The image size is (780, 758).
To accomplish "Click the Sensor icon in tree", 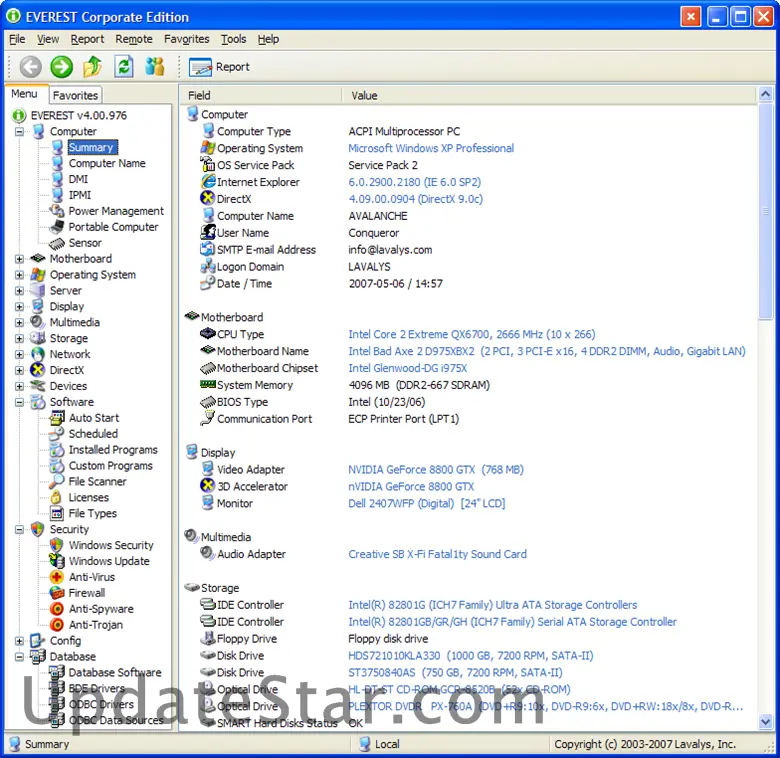I will [x=57, y=243].
